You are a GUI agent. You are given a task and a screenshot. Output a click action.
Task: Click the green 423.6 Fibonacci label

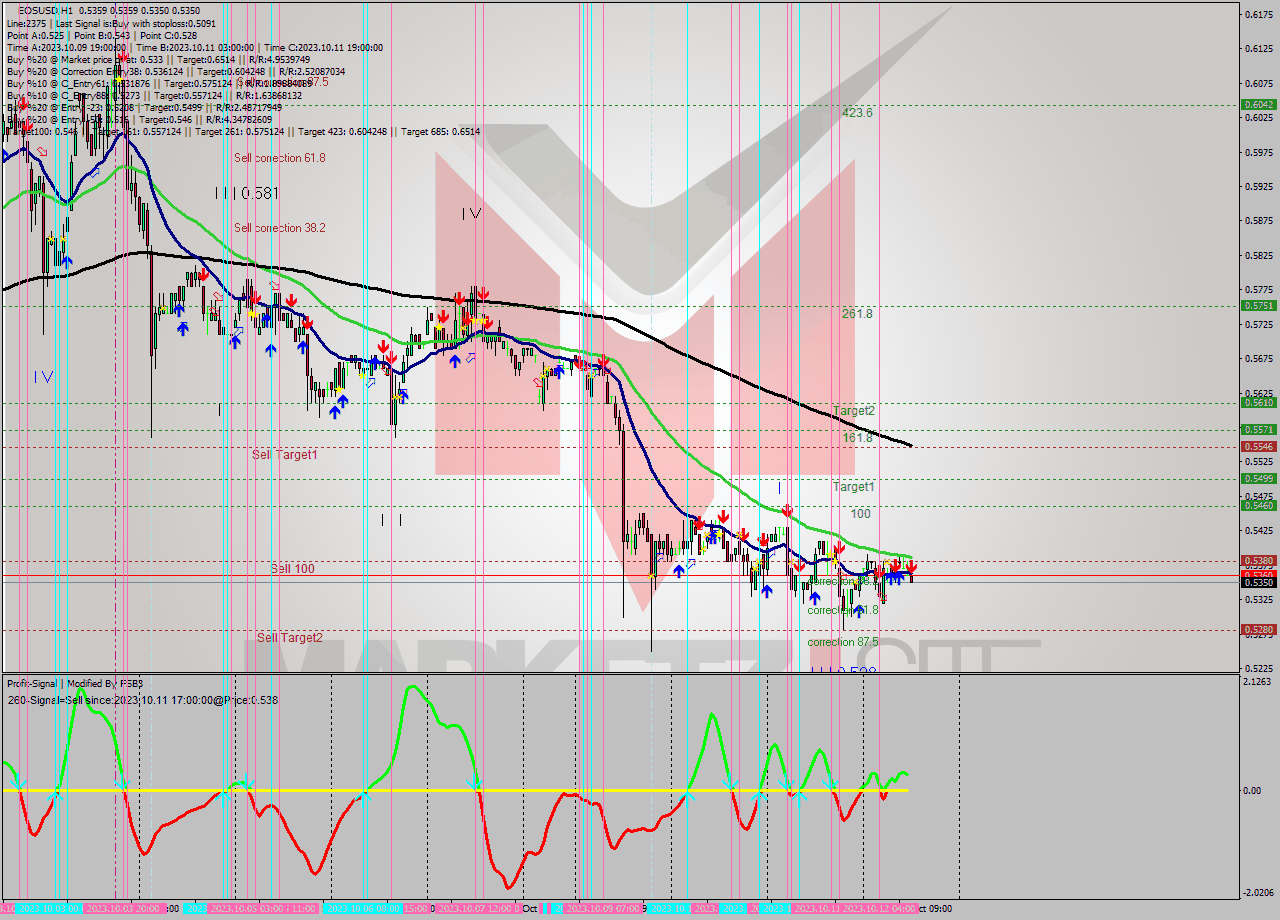[x=857, y=113]
